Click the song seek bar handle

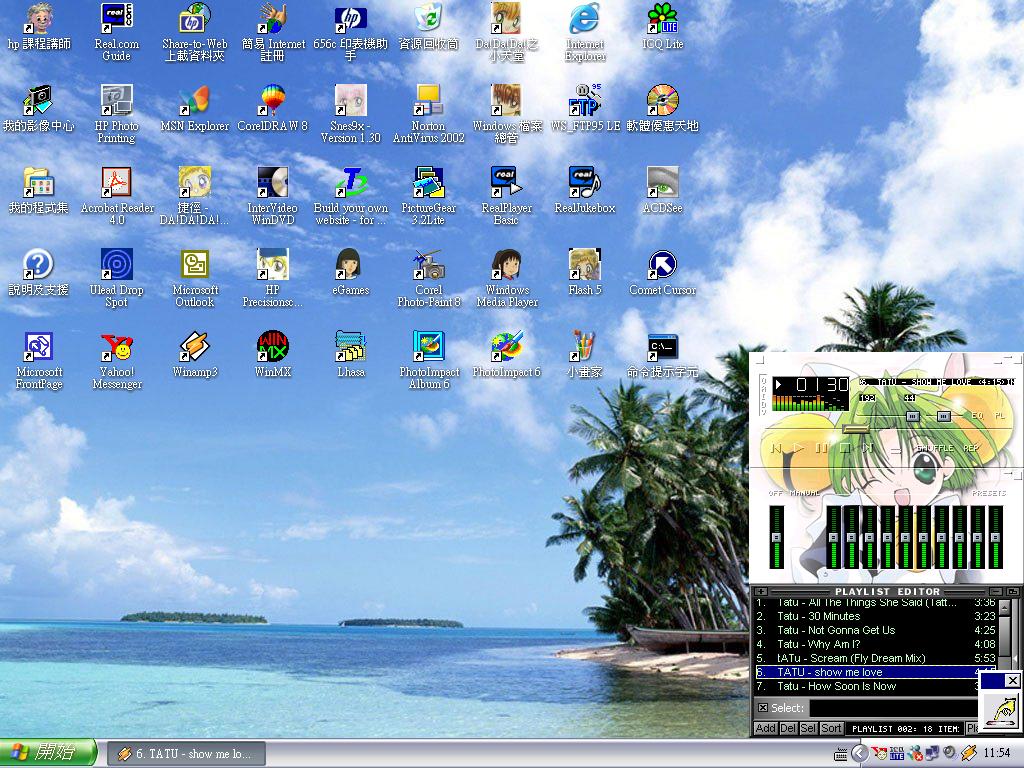(x=855, y=429)
